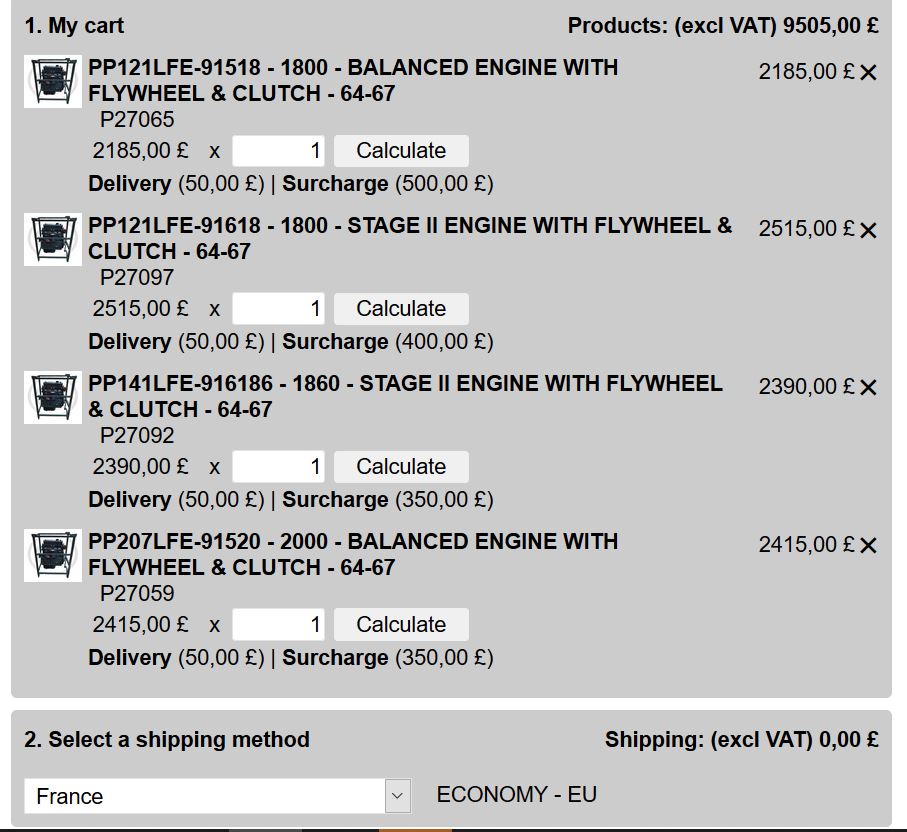Screen dimensions: 907x832
Task: Open PP141LFE-916186 engine thumbnail image
Action: [53, 397]
